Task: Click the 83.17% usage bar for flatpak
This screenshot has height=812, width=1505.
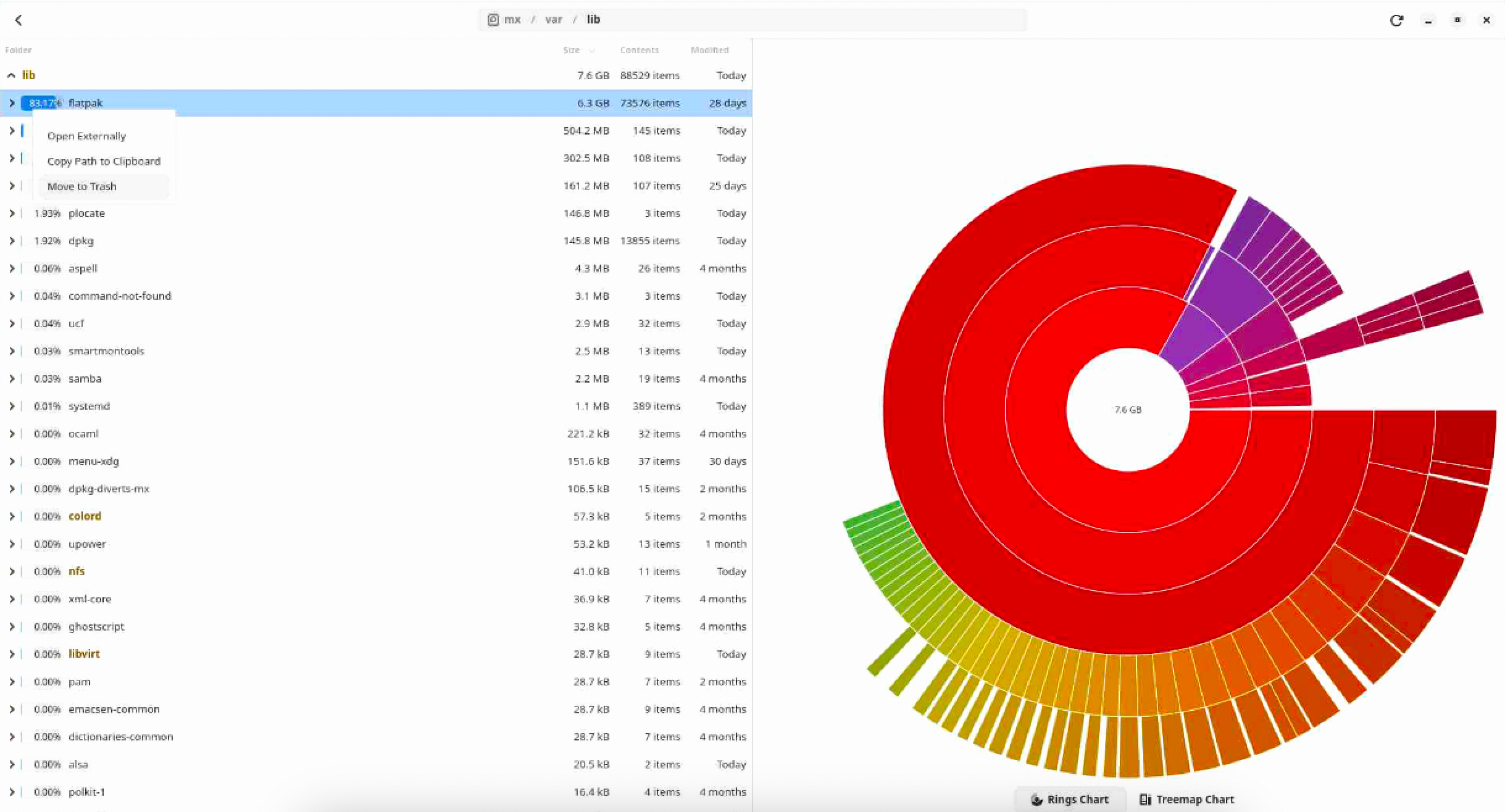Action: [x=42, y=103]
